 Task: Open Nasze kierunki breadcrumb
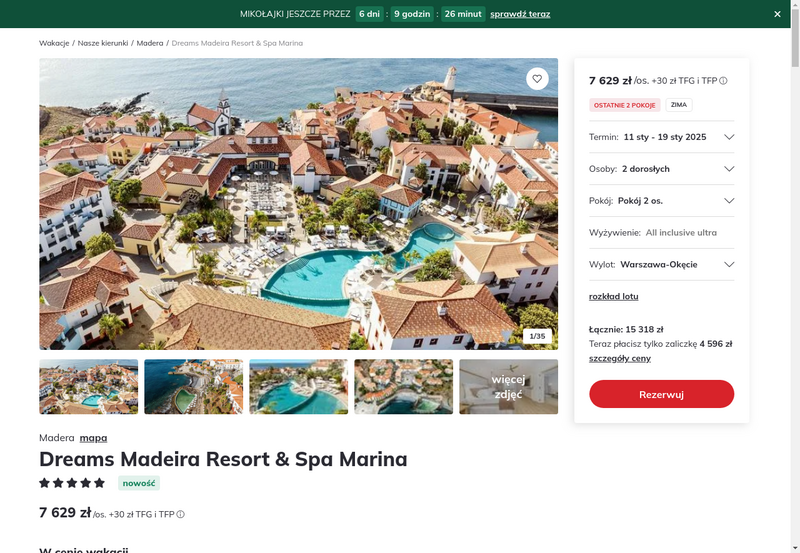coord(103,43)
